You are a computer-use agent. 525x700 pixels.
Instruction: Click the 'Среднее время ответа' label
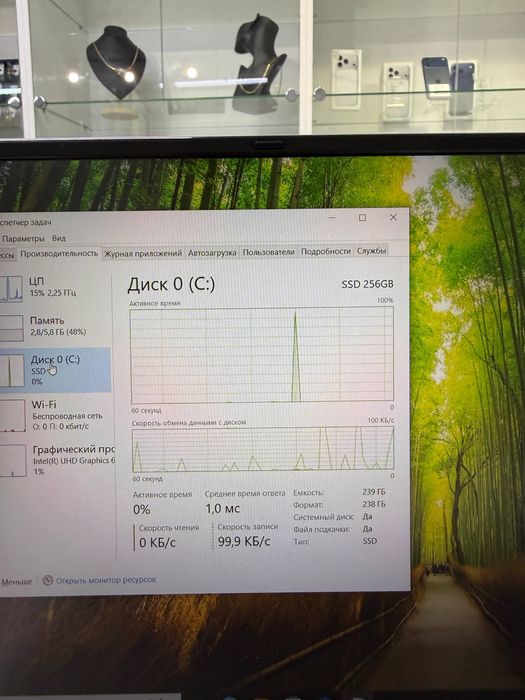(x=245, y=494)
